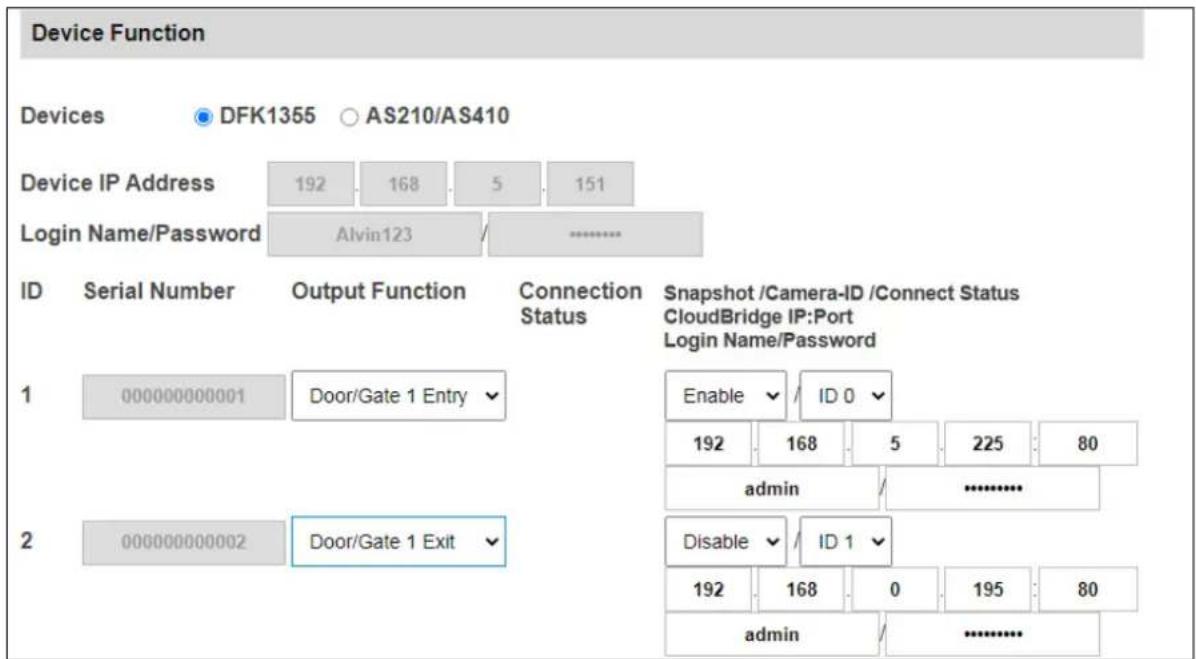Open the ID 0 camera-ID dropdown
The height and width of the screenshot is (659, 1196).
845,396
